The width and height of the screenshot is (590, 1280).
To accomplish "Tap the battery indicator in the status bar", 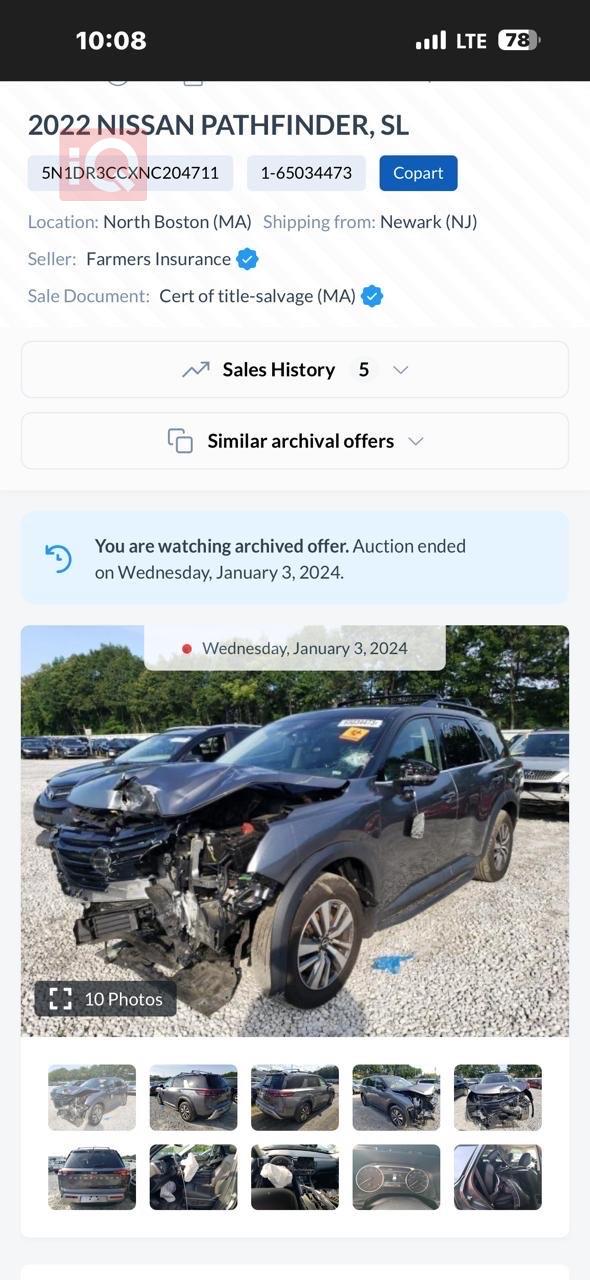I will pos(520,40).
